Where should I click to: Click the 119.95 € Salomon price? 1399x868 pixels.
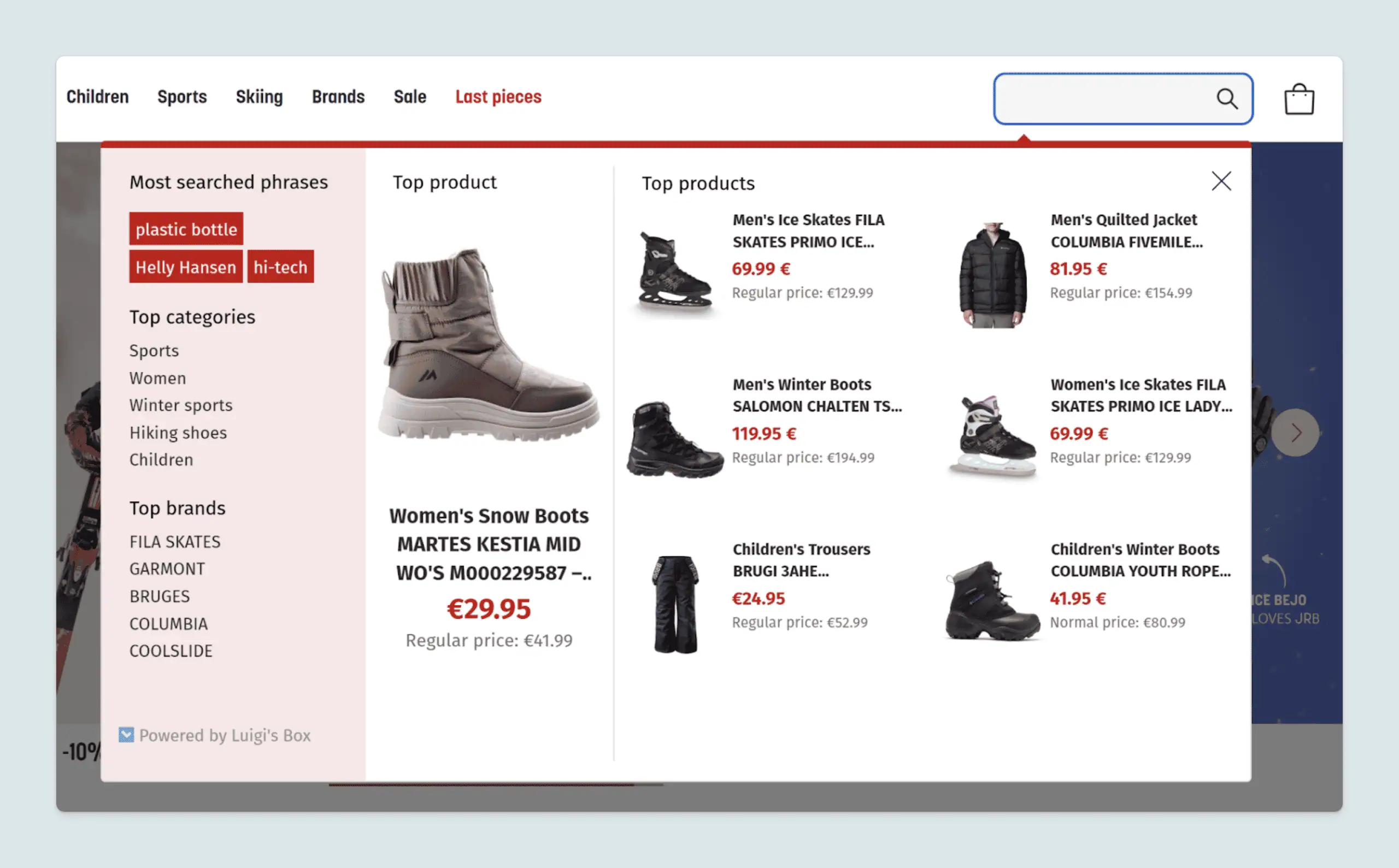pos(764,434)
